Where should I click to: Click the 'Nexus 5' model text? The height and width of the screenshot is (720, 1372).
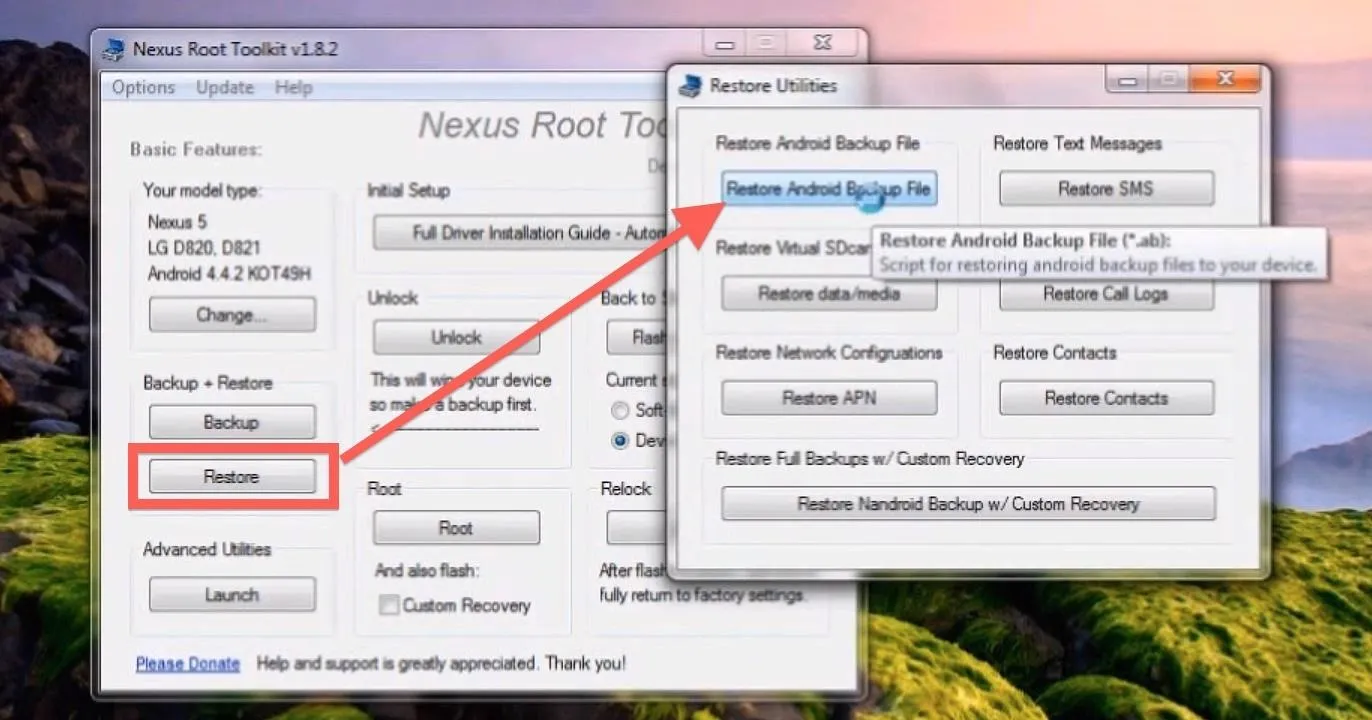177,222
